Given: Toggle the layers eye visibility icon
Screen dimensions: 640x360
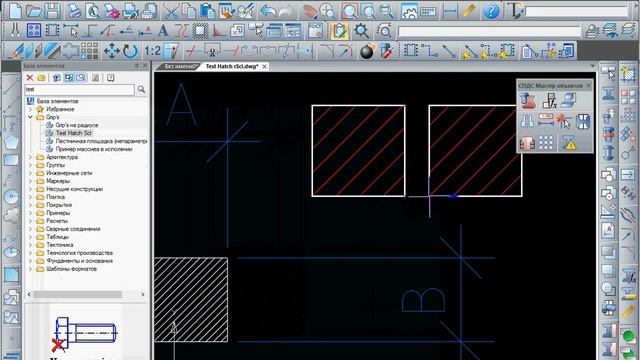Looking at the screenshot, I should 610,31.
